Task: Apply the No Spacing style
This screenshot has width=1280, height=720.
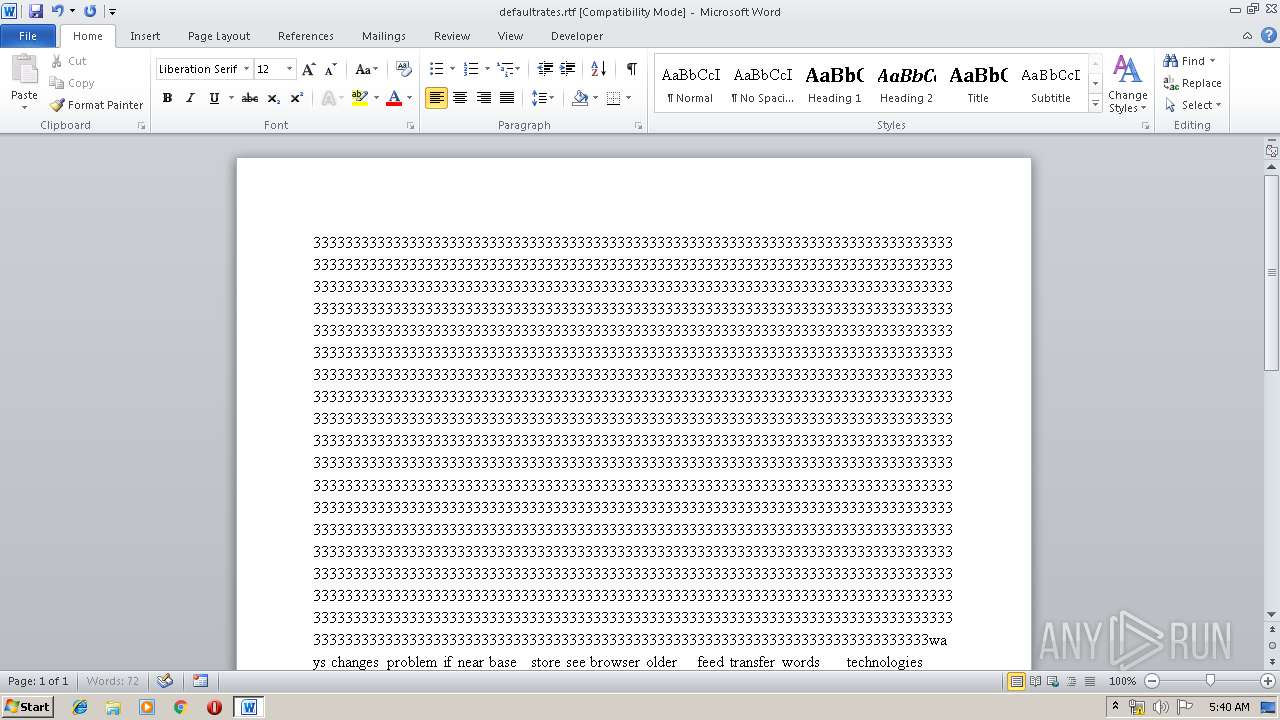Action: [x=762, y=84]
